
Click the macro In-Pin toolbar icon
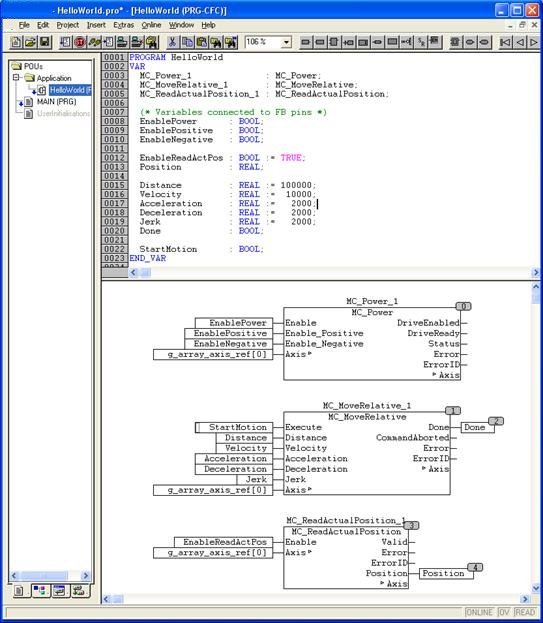(x=470, y=42)
